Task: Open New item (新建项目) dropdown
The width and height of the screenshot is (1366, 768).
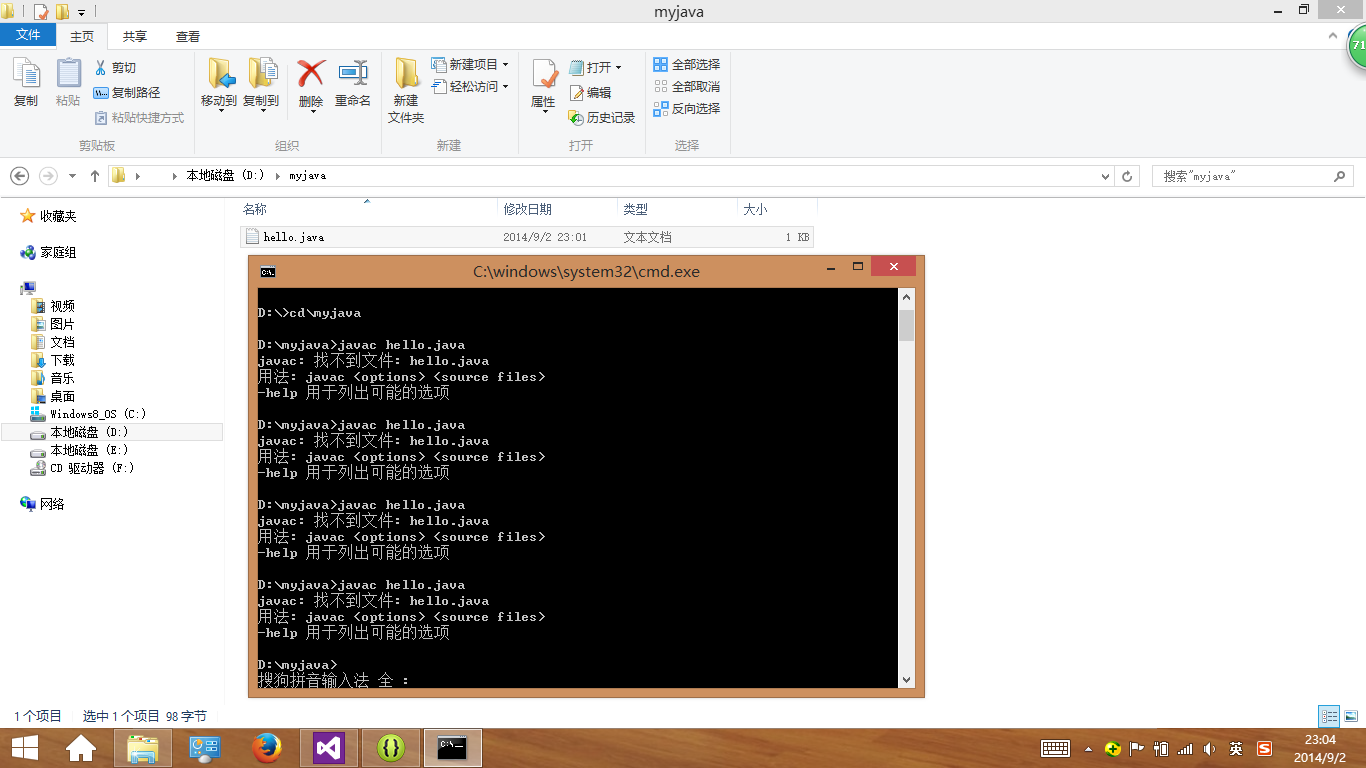Action: [470, 64]
